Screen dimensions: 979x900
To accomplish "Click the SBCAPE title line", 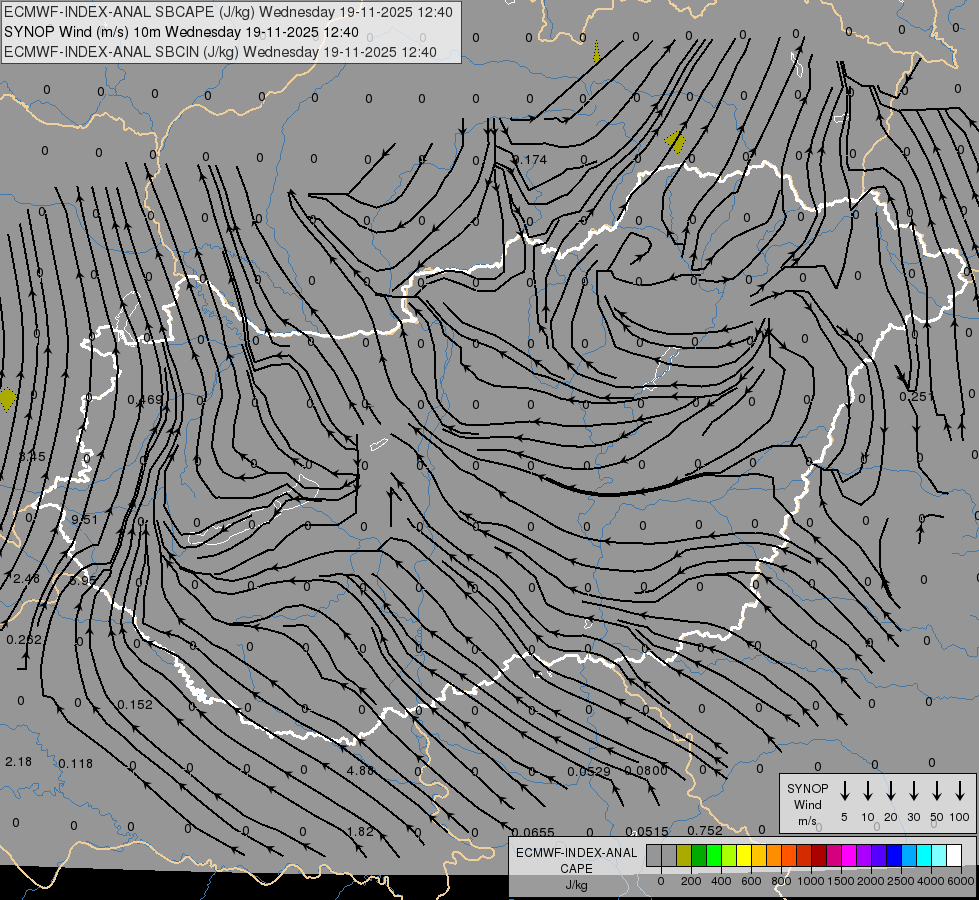I will 228,12.
